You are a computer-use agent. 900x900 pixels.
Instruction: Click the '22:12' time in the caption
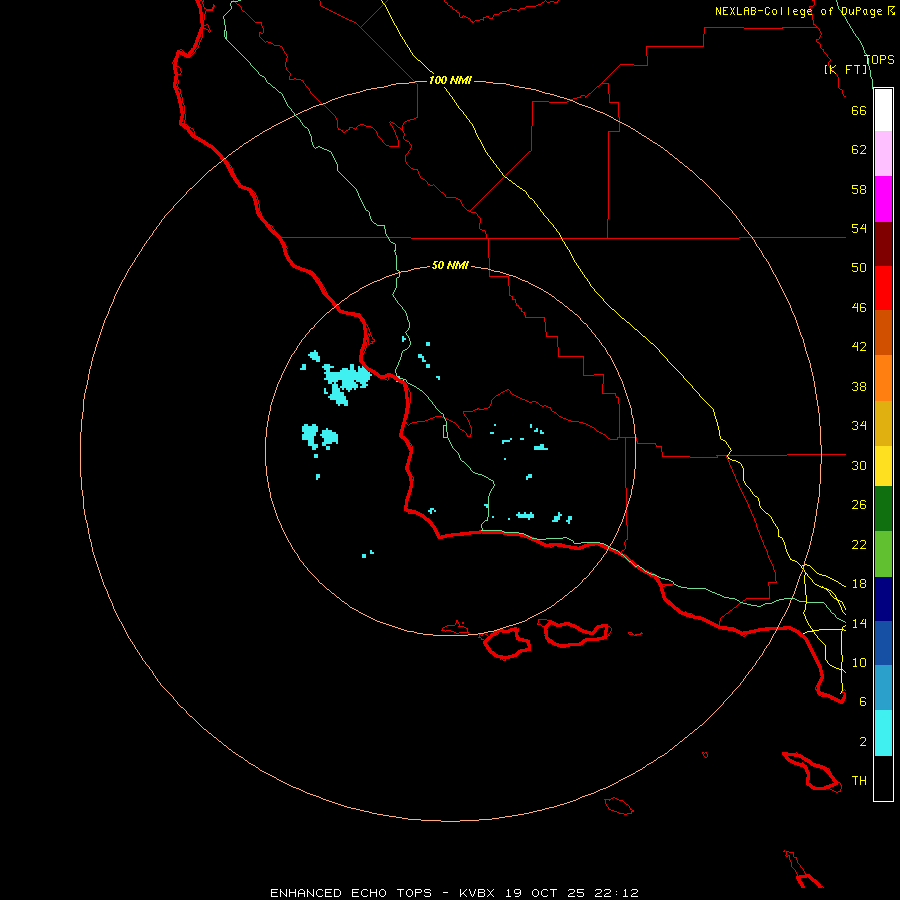point(617,893)
